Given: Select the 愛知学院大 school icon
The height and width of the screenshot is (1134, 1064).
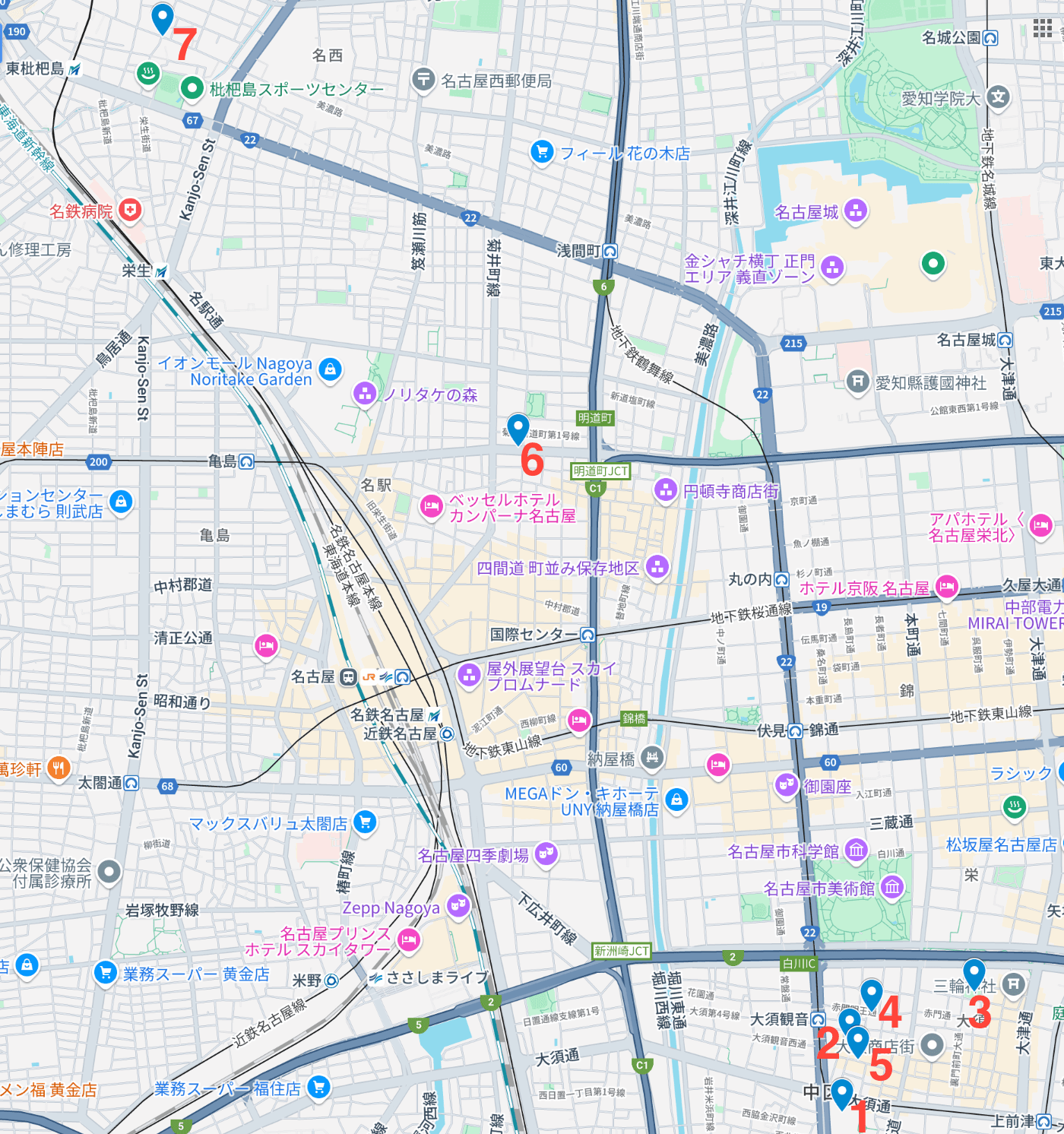Looking at the screenshot, I should pyautogui.click(x=999, y=97).
